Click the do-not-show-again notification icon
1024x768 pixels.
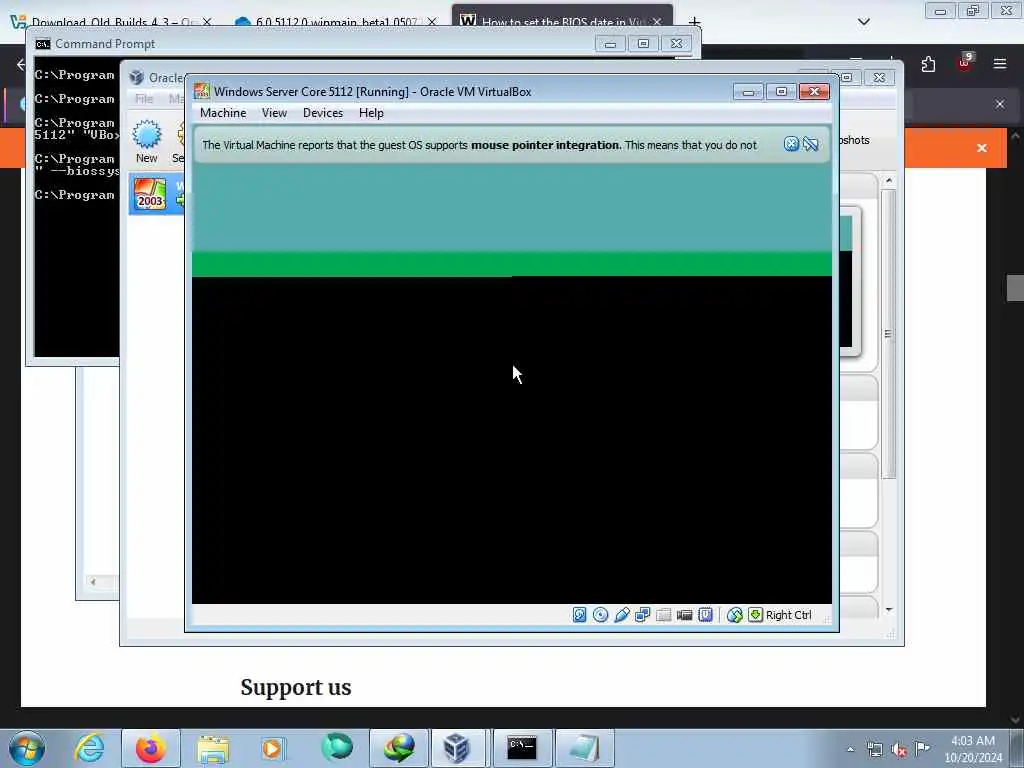pos(810,144)
